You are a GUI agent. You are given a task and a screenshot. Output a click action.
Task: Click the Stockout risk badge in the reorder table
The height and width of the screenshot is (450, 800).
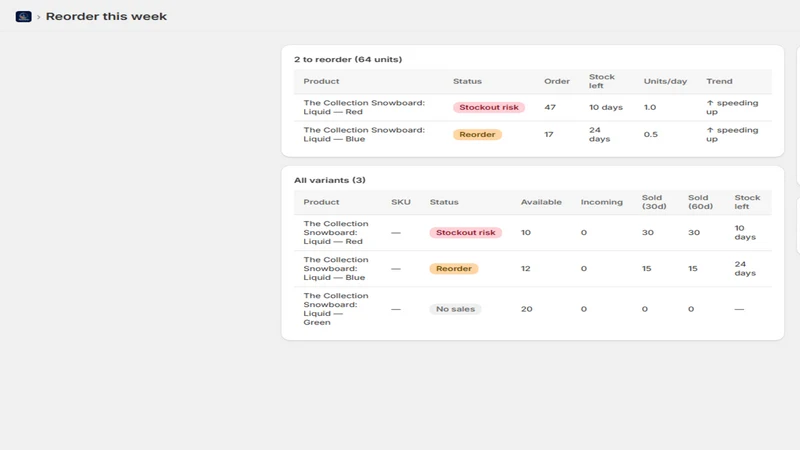click(x=489, y=107)
